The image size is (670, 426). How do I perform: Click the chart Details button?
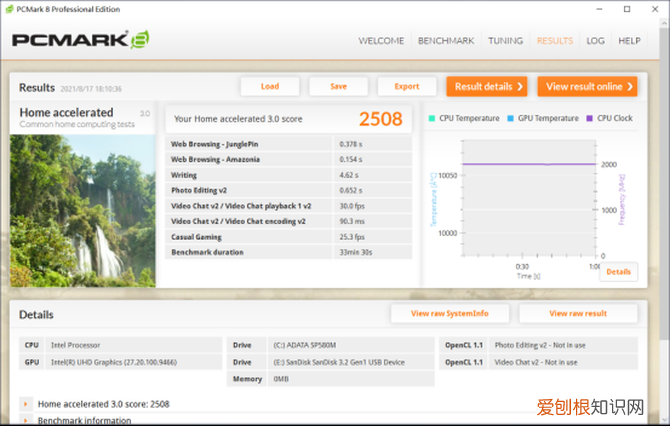pos(618,272)
